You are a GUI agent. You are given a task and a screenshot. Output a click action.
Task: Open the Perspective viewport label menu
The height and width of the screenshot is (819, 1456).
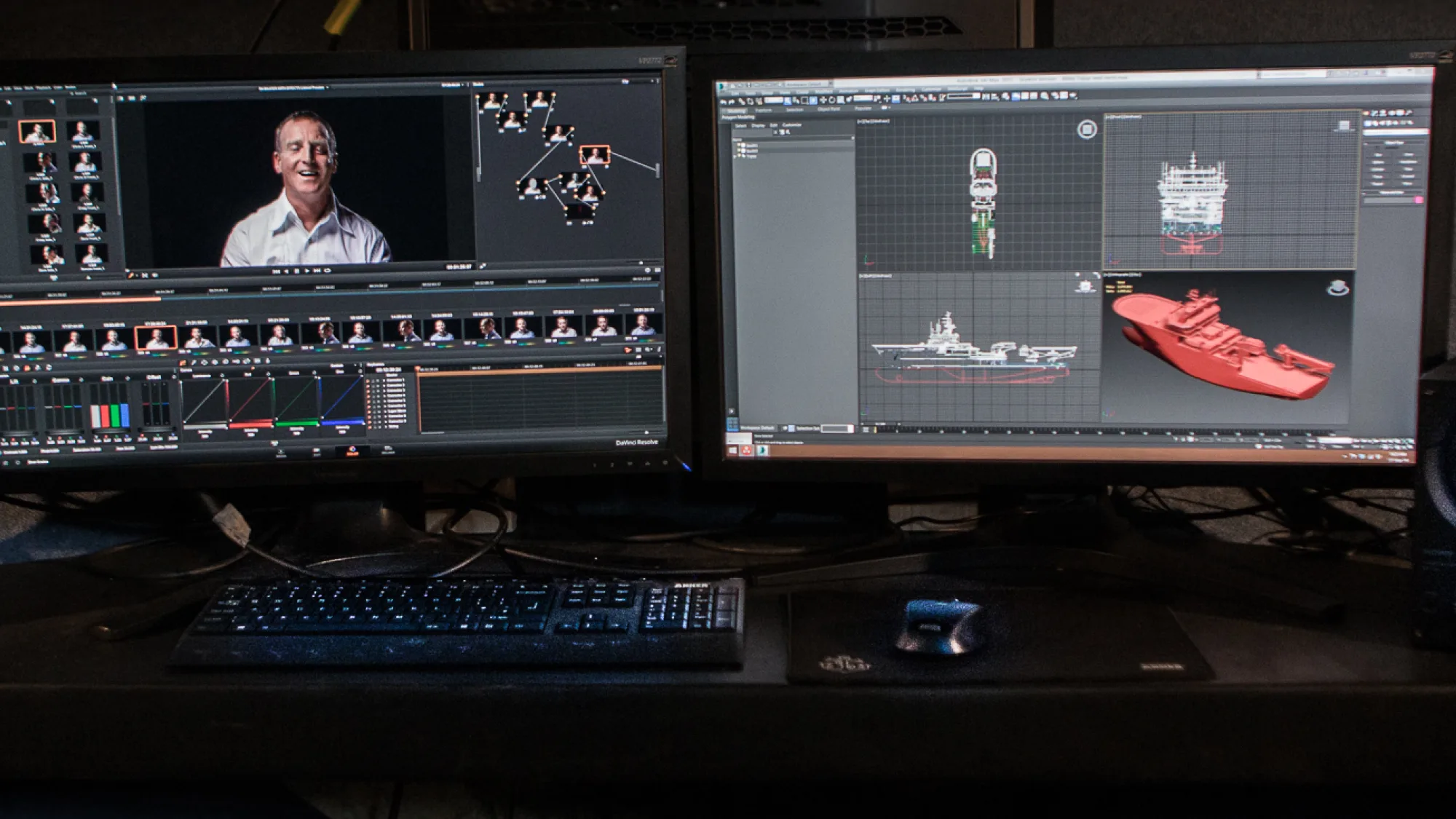tap(1121, 274)
